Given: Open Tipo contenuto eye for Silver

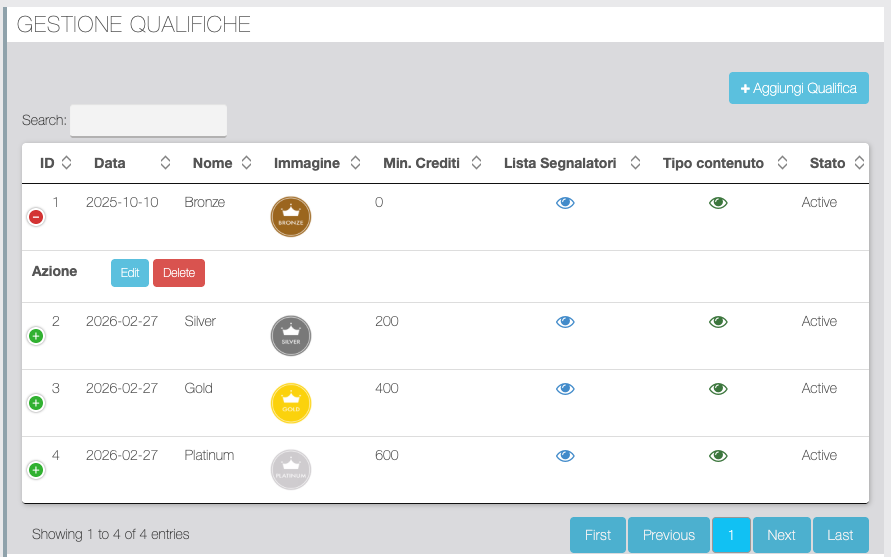Looking at the screenshot, I should coord(718,322).
